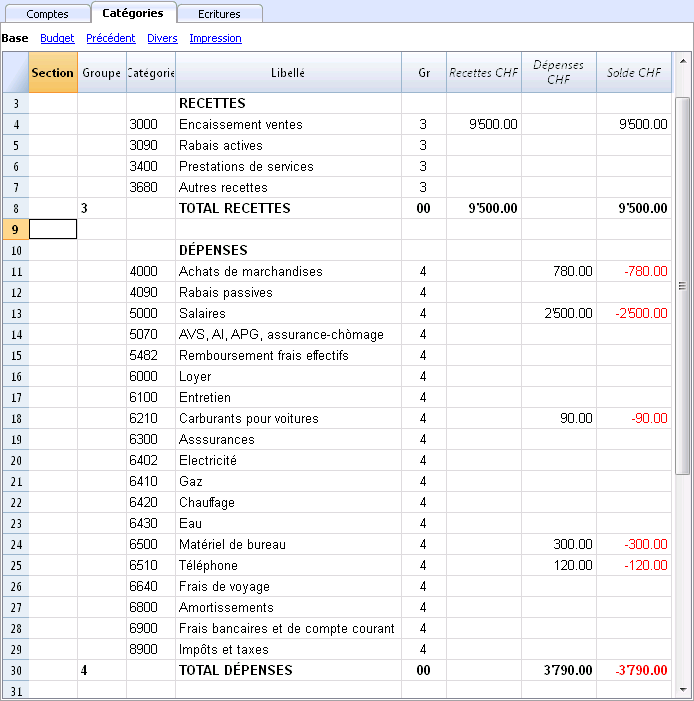This screenshot has height=701, width=694.
Task: Click the 300.00 expense for Matériel de bureau
Action: (573, 545)
